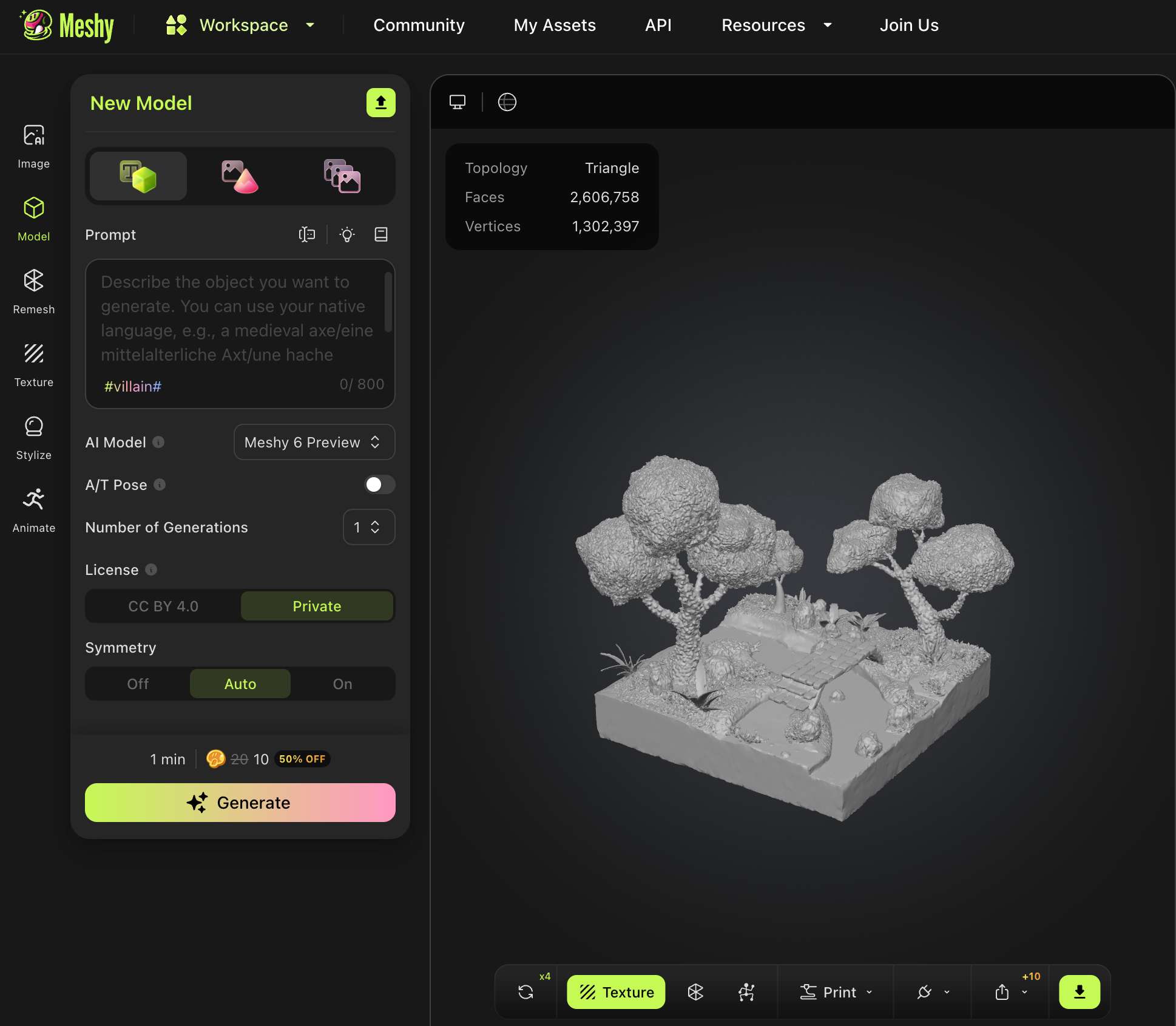Click the green download button
The height and width of the screenshot is (1026, 1176).
point(1079,992)
